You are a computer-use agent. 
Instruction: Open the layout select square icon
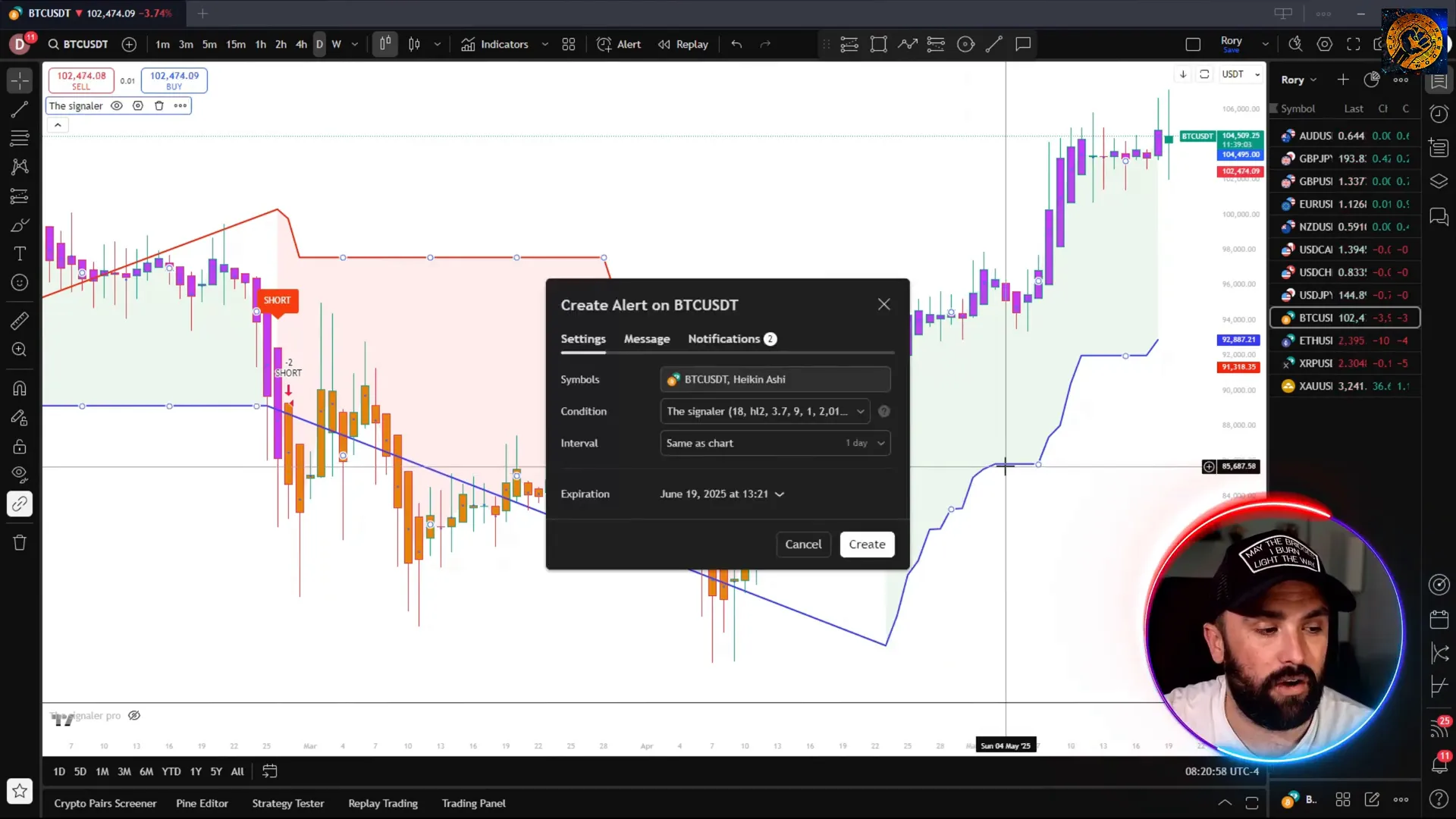click(1193, 44)
